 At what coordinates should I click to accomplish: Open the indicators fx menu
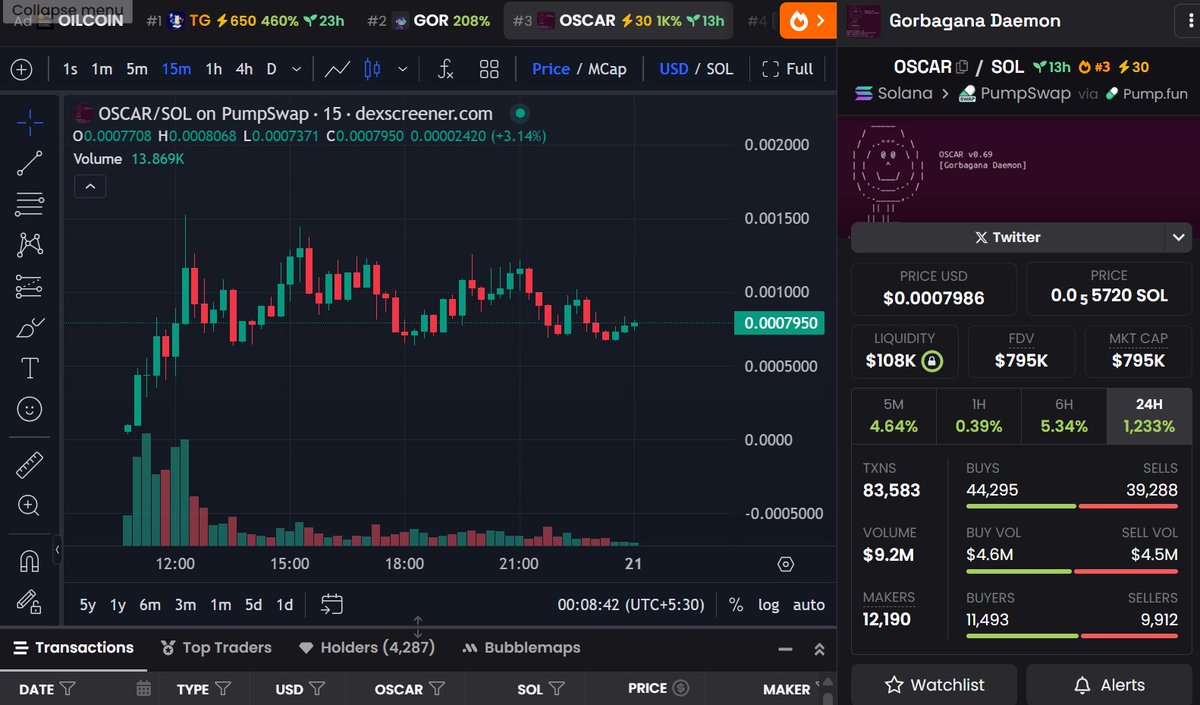point(446,69)
